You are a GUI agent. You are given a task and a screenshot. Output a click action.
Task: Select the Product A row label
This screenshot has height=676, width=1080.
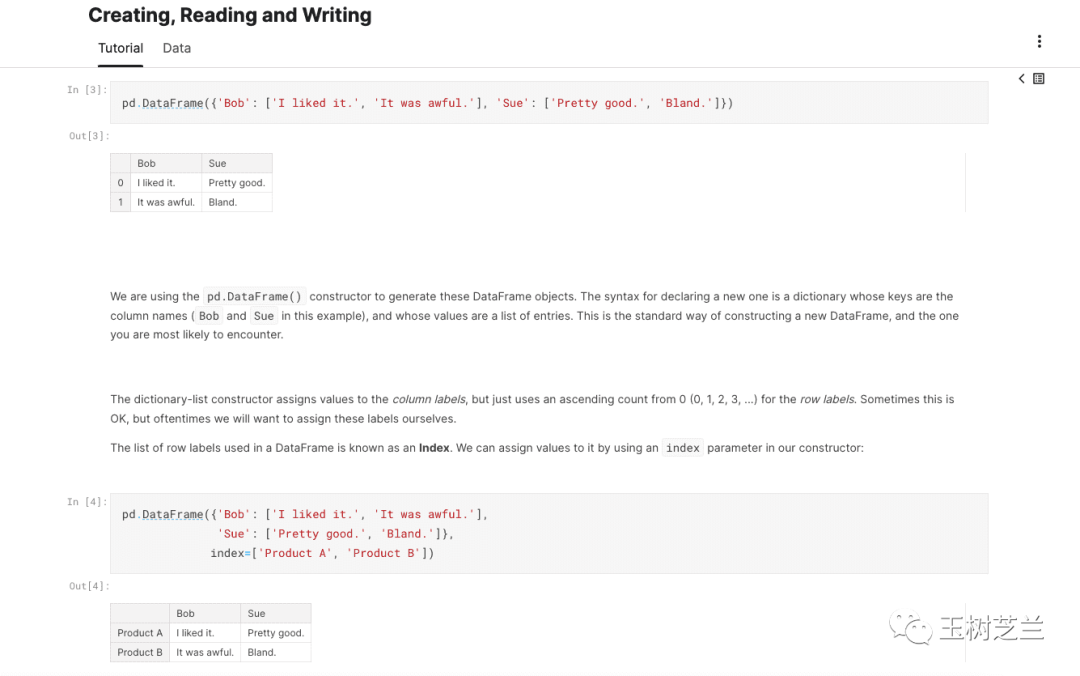pos(140,633)
